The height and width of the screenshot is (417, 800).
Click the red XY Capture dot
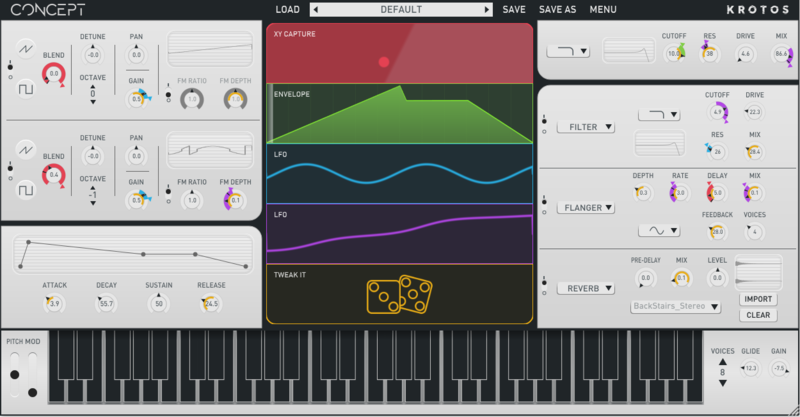[x=384, y=62]
